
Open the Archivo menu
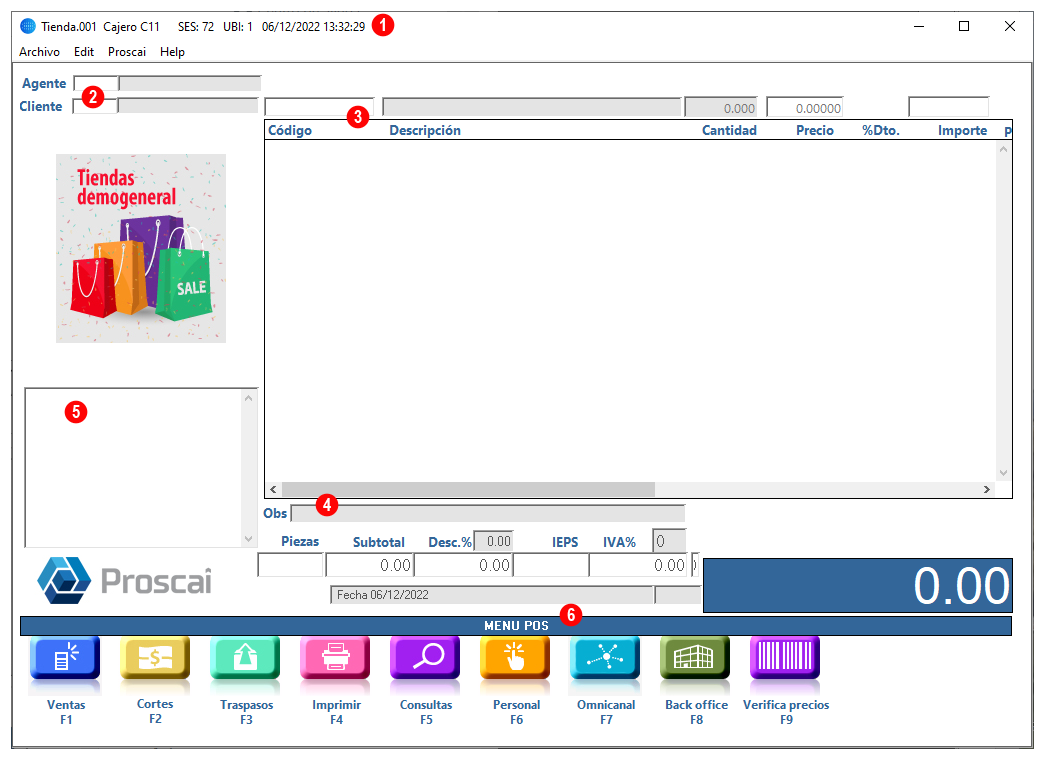[x=39, y=52]
